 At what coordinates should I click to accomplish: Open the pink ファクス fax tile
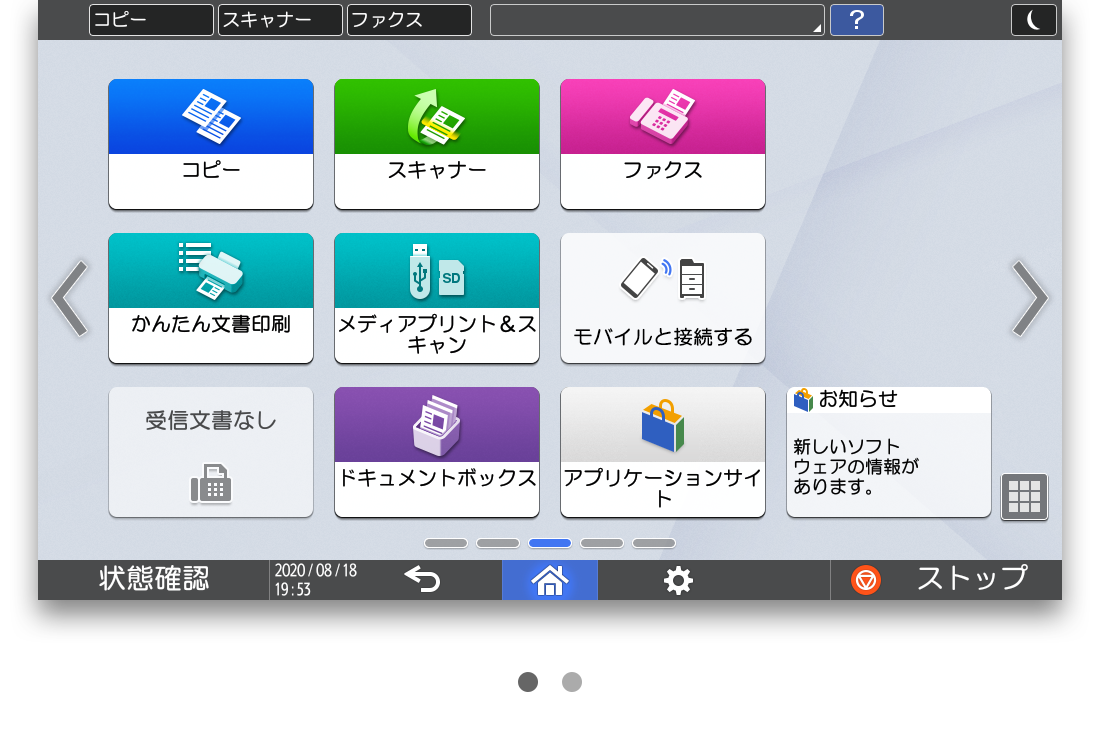click(663, 144)
